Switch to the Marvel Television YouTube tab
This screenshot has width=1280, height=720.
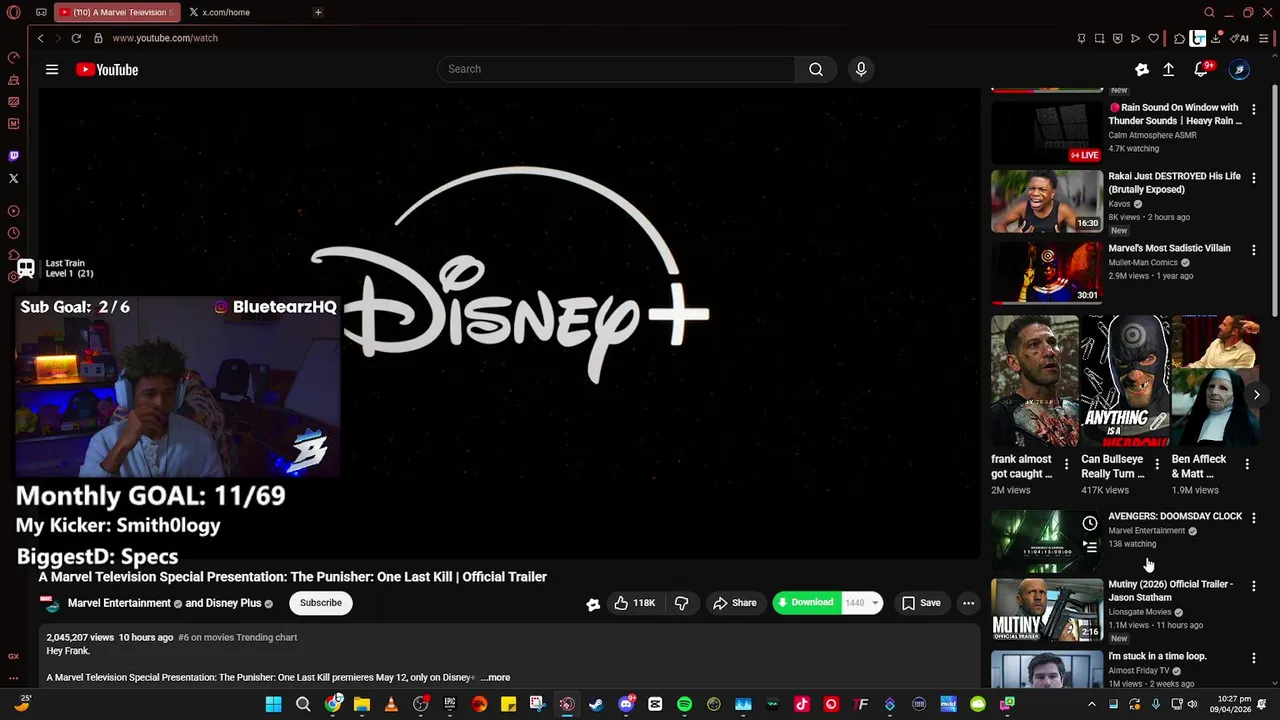click(x=117, y=12)
